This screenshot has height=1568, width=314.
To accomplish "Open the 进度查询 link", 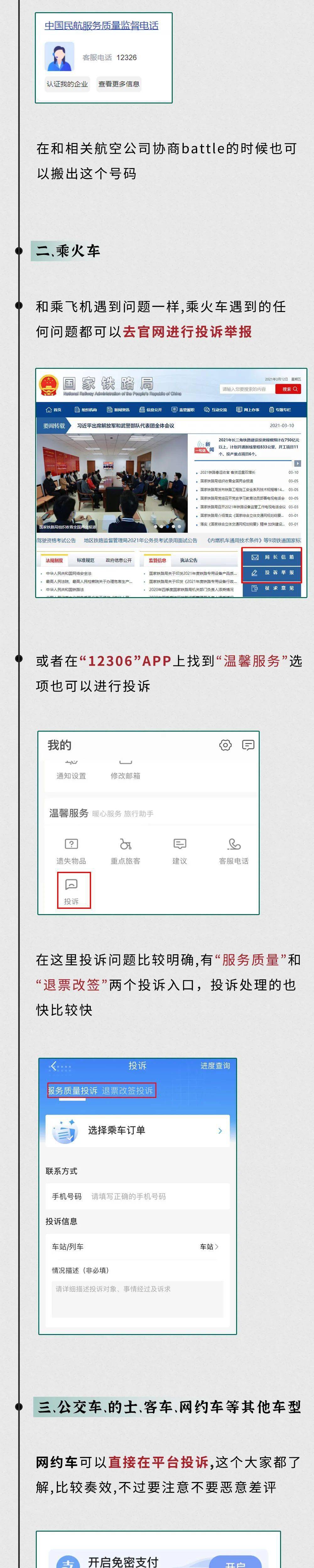I will (215, 1066).
